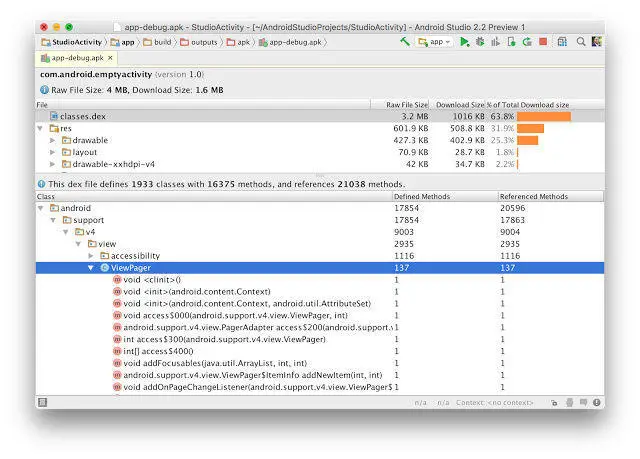Select the app-debug.apk editor tab

point(76,58)
